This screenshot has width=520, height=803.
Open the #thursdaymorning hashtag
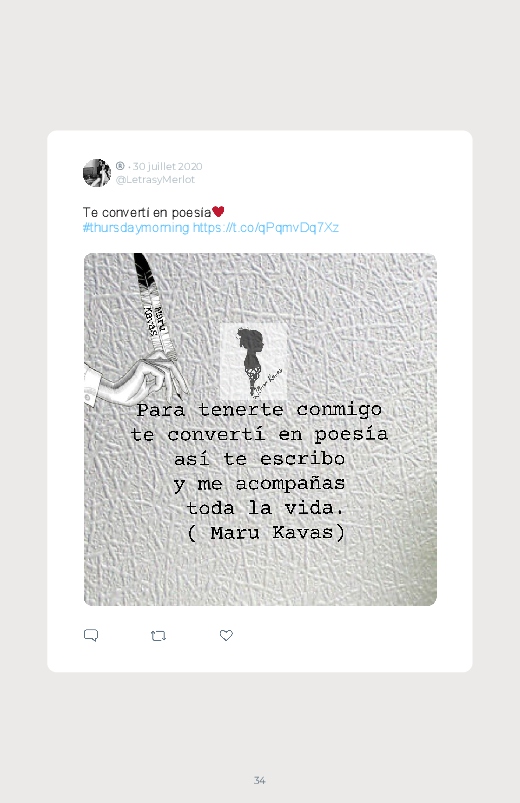click(136, 227)
